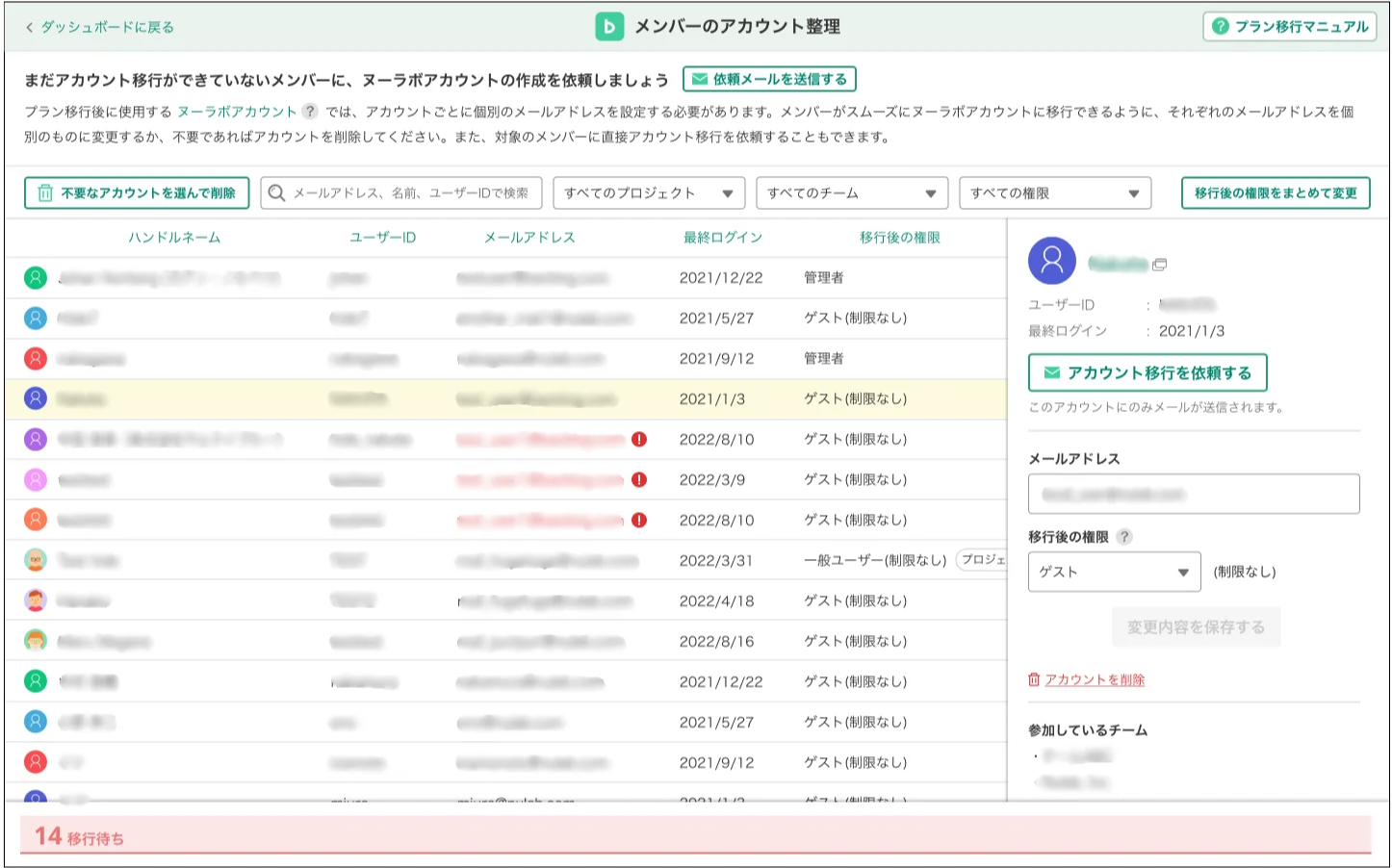This screenshot has width=1392, height=868.
Task: Click 不要なアカウントを選んで削除 button
Action: pyautogui.click(x=137, y=192)
